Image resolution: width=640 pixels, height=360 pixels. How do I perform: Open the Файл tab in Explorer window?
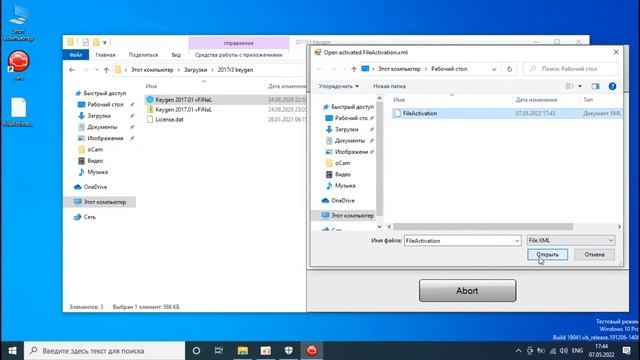click(76, 55)
